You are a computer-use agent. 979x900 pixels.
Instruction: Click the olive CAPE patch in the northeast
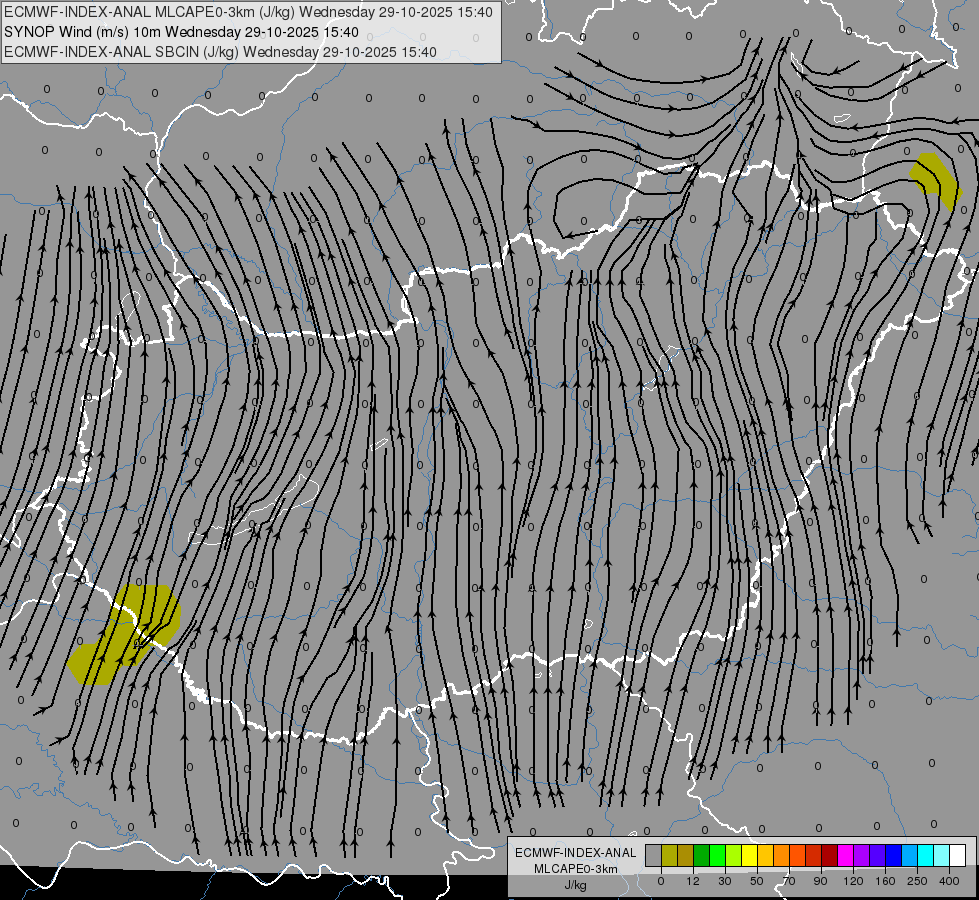pyautogui.click(x=935, y=180)
